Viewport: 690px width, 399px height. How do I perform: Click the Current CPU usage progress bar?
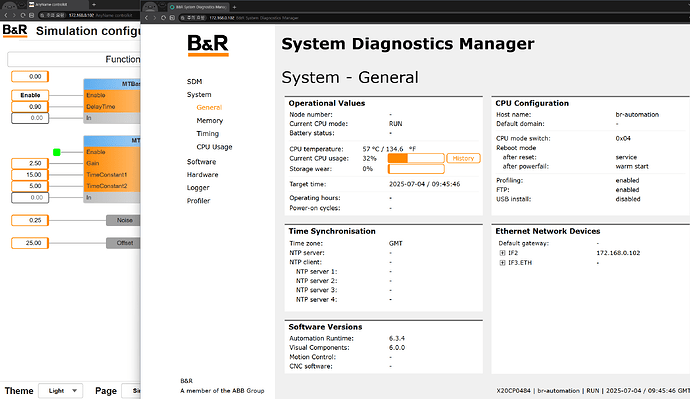click(416, 158)
